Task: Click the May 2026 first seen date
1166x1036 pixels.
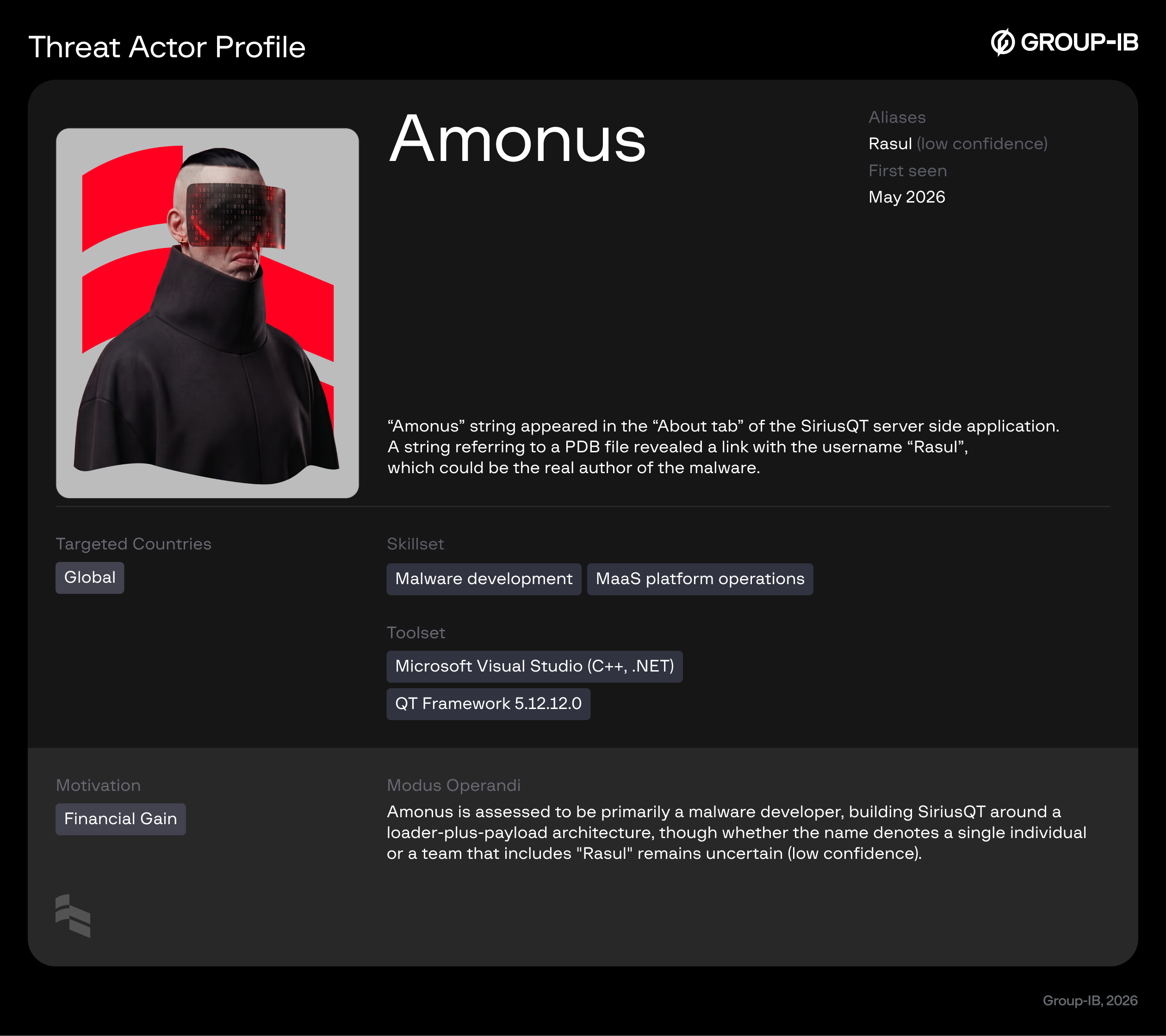Action: pyautogui.click(x=906, y=197)
